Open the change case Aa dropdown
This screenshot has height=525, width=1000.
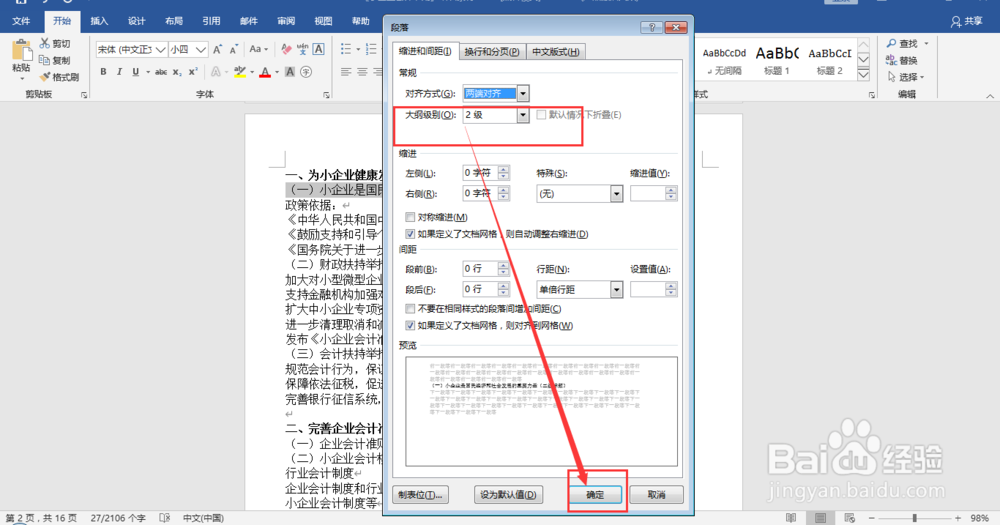click(258, 49)
